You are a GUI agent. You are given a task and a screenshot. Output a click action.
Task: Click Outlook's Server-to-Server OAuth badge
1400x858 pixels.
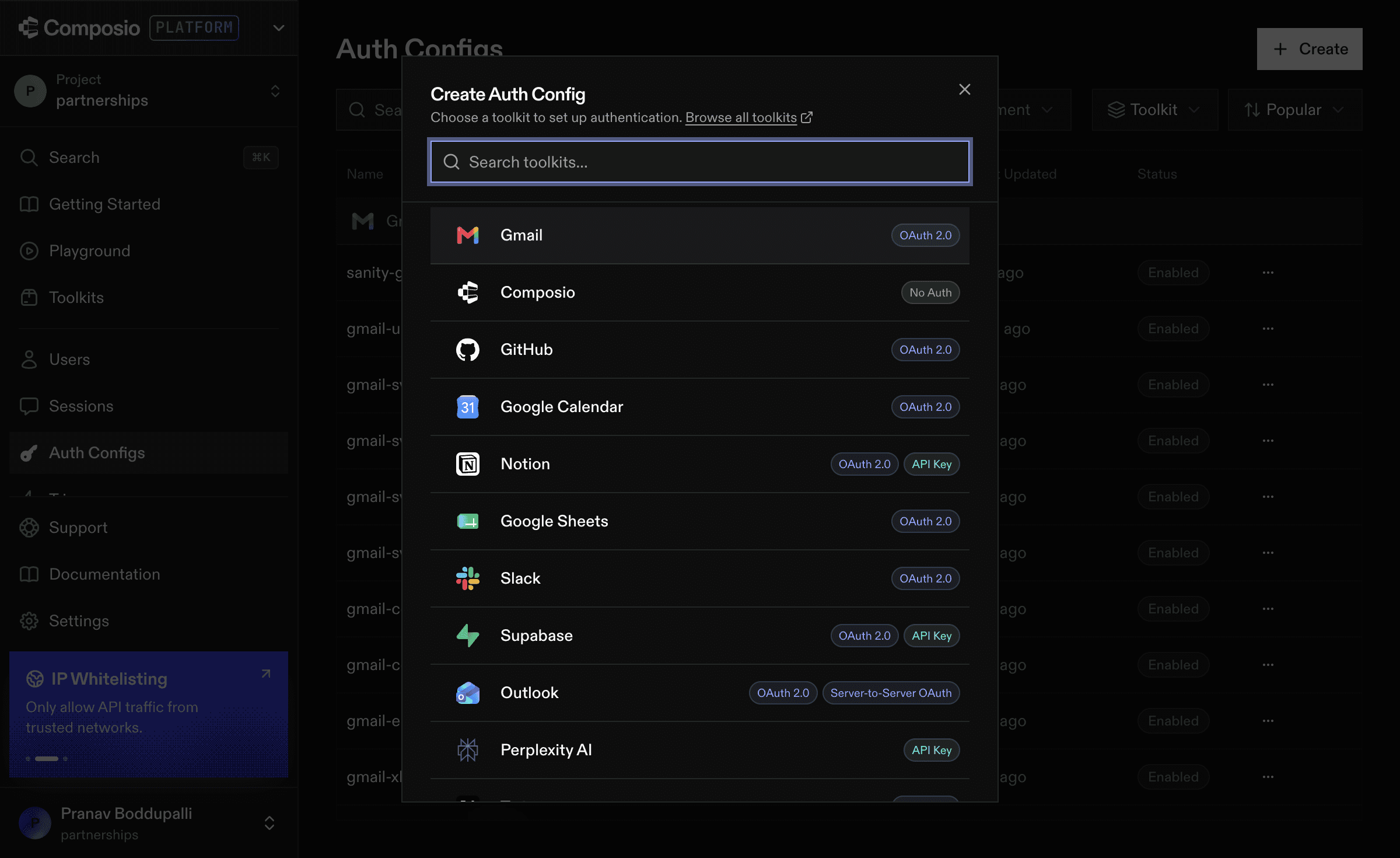click(891, 693)
